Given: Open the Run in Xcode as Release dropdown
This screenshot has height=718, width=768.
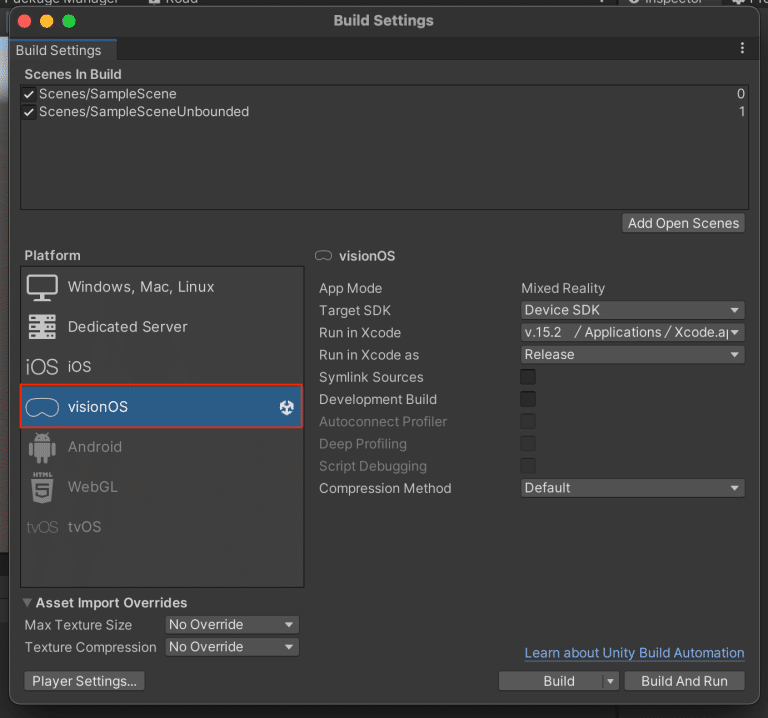Looking at the screenshot, I should click(x=632, y=355).
